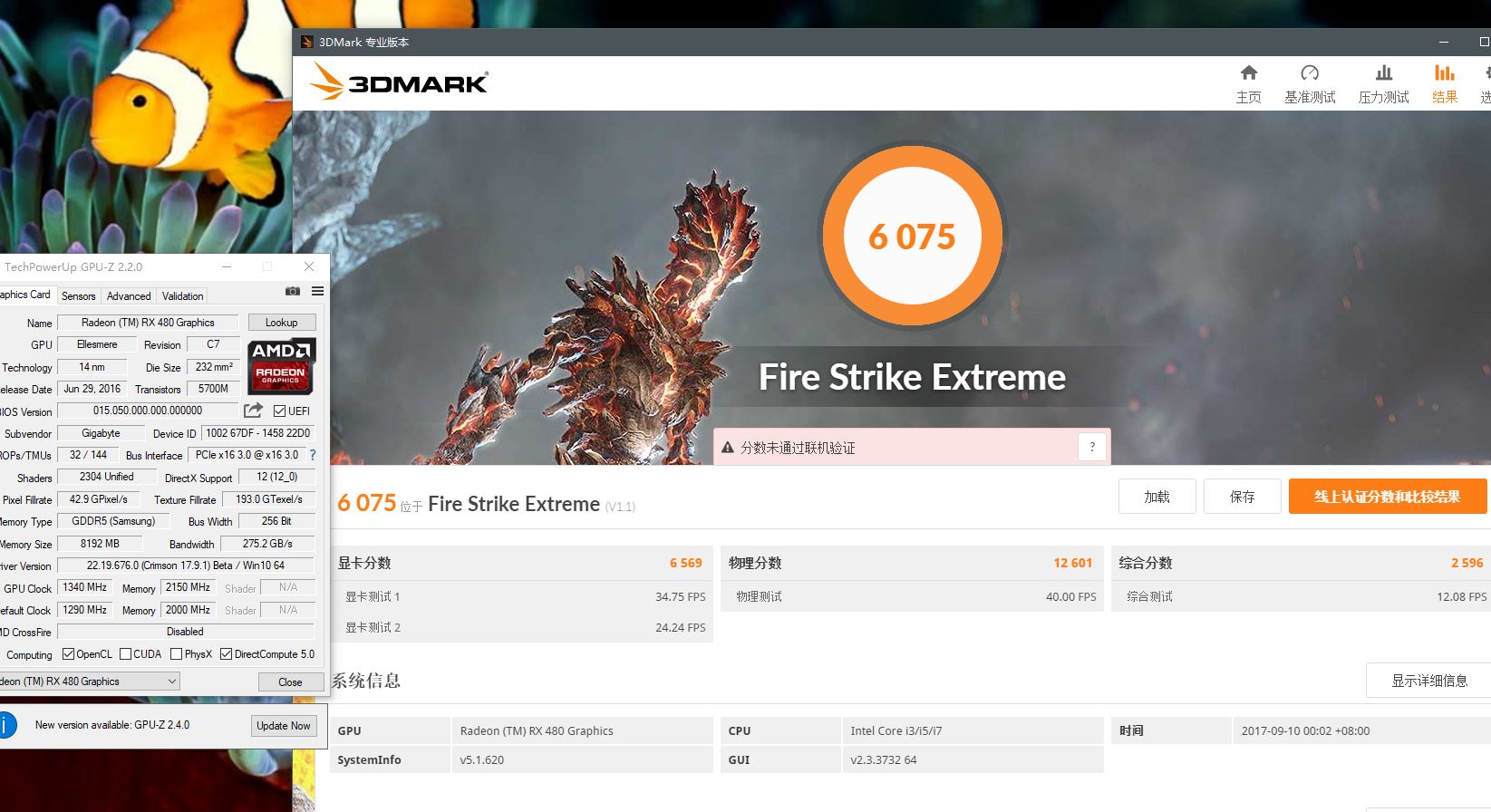Click the 显卡分数 value 6 569
The image size is (1491, 812).
(686, 563)
